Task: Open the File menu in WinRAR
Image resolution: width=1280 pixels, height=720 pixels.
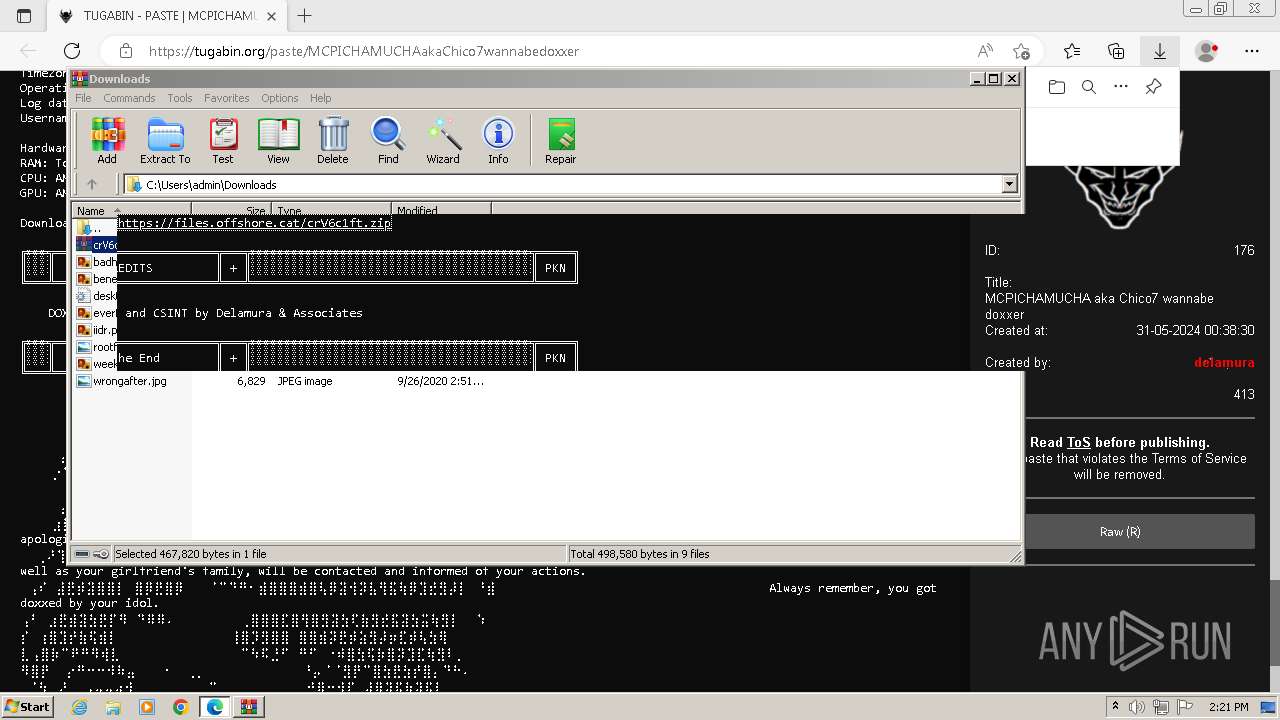Action: (x=83, y=98)
